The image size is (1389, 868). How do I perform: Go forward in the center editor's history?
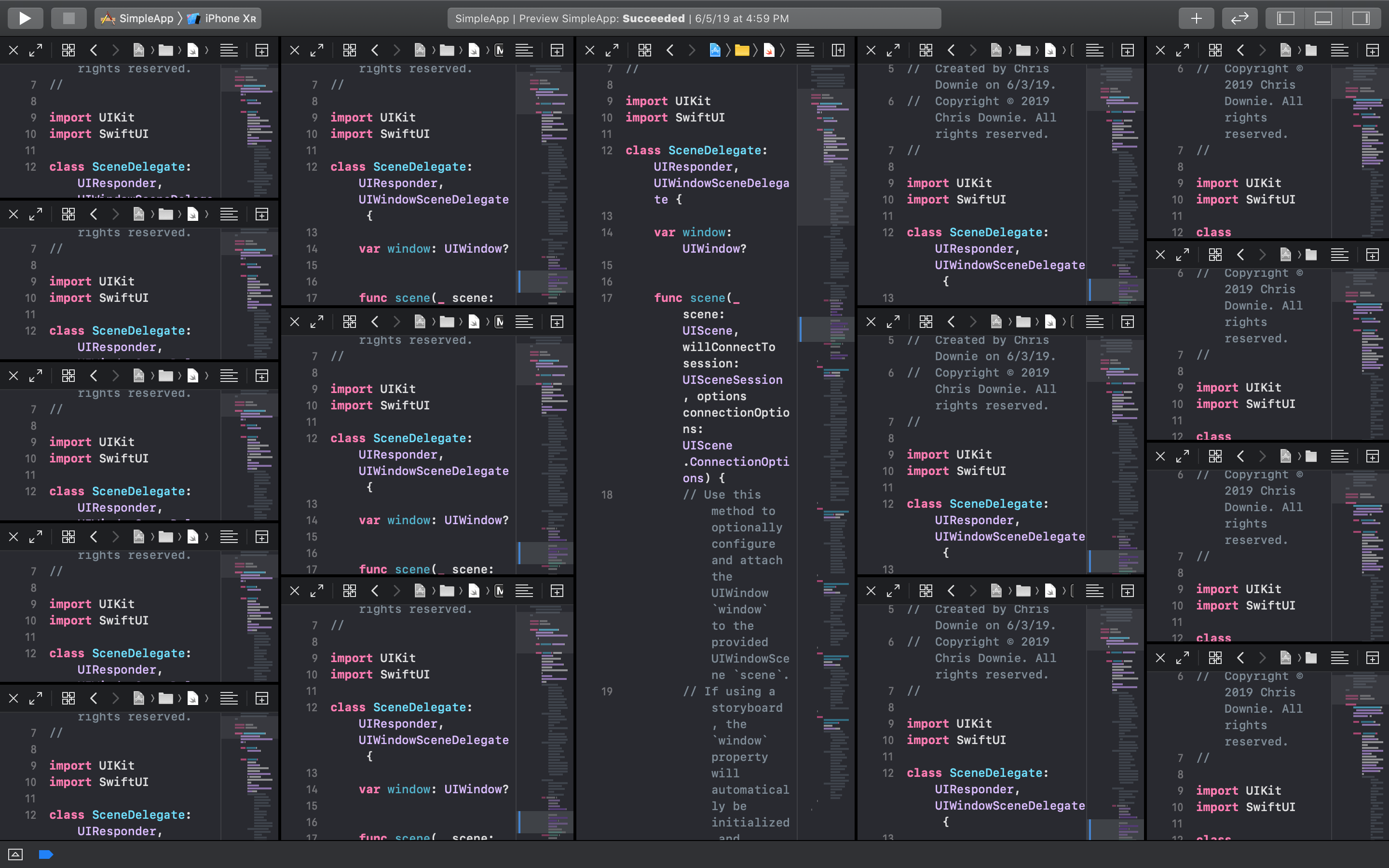(692, 51)
